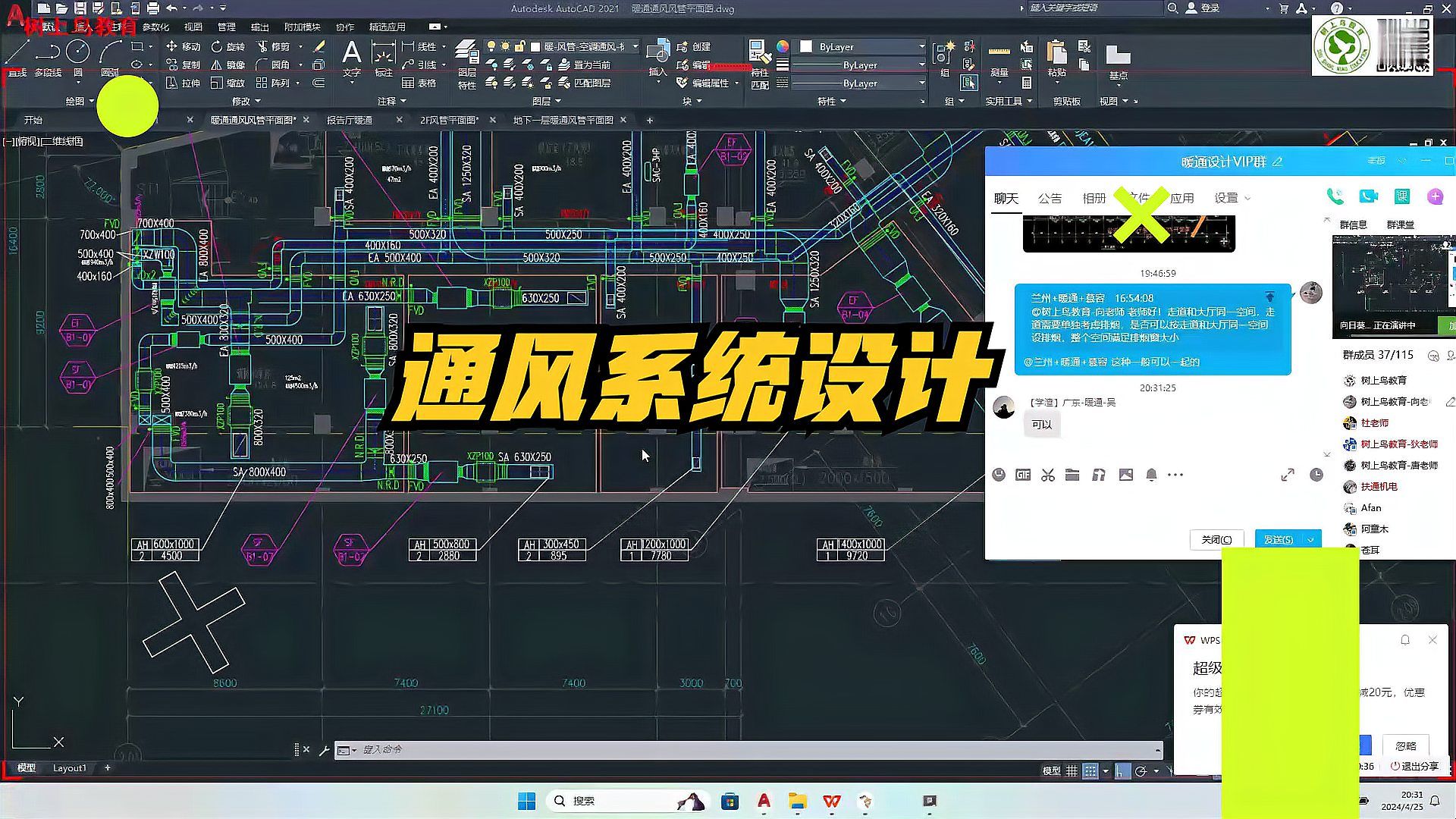Open the Text (文字) annotation tool
Image resolution: width=1456 pixels, height=819 pixels.
(x=352, y=58)
